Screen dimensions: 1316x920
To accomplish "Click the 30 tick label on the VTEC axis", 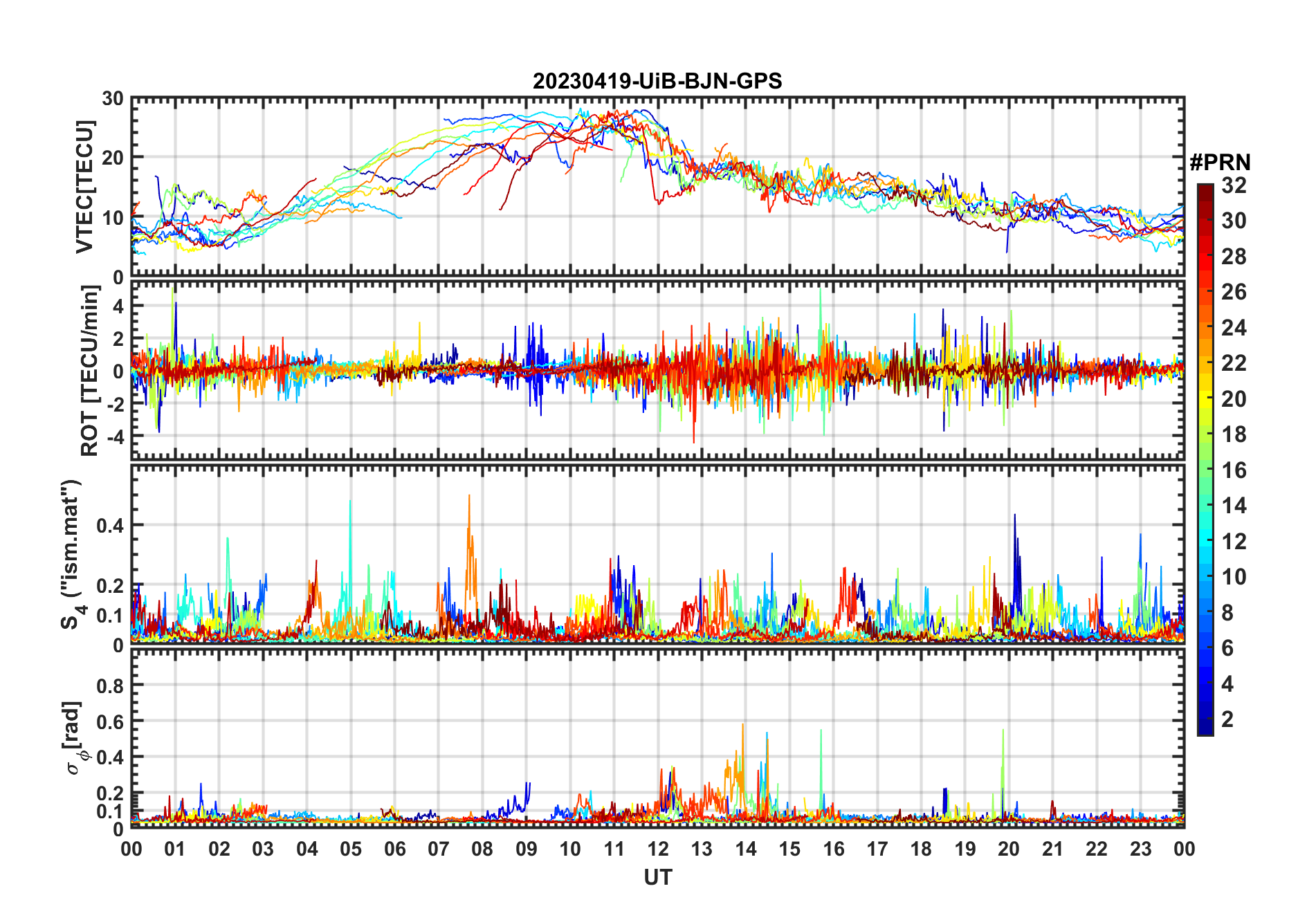I will click(x=113, y=99).
